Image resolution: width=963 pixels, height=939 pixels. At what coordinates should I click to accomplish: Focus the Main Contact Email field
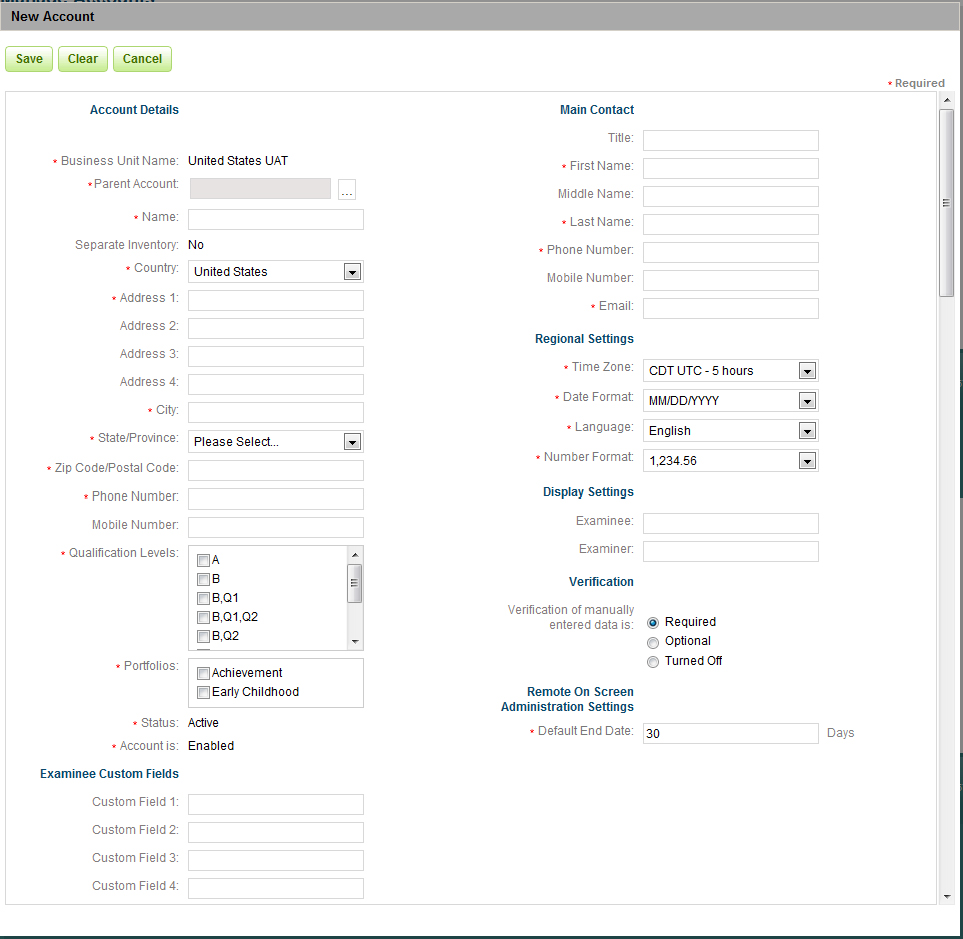point(730,309)
